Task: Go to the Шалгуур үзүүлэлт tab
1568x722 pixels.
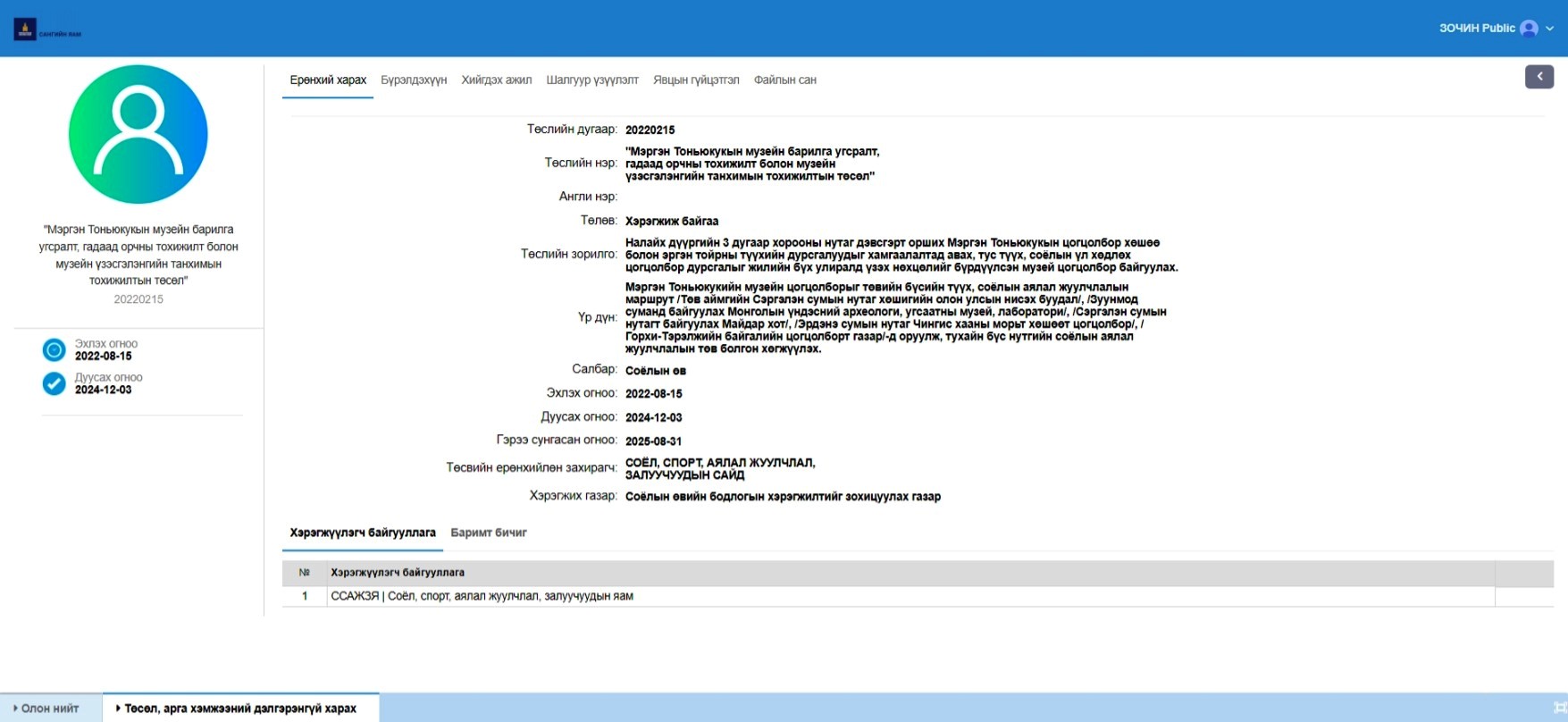Action: 591,80
